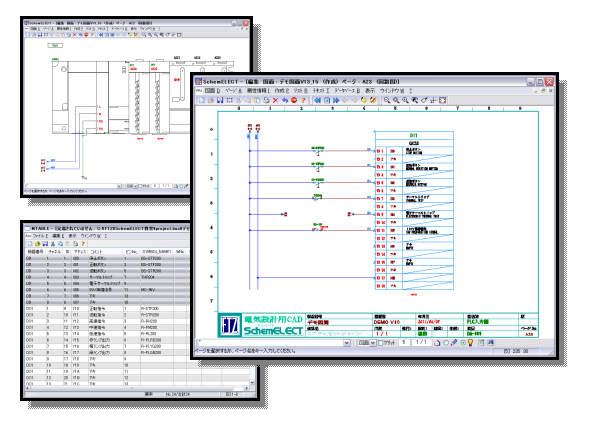589x439 pixels.
Task: Click the コメント column header in NTABLE
Action: pos(106,252)
